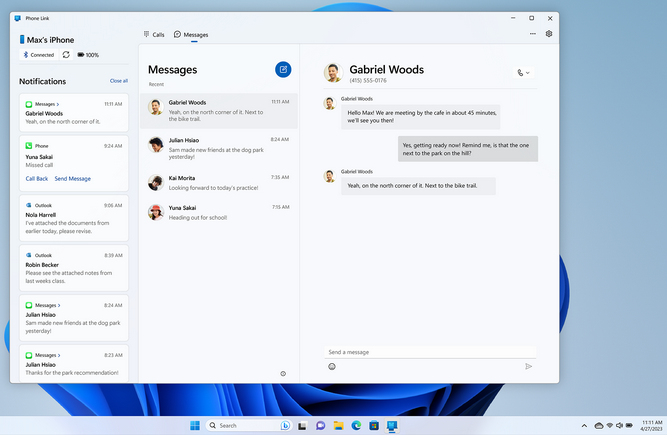Expand Messages chevron in Gabriel Woods notification
Screen dimensions: 667x437
58,104
